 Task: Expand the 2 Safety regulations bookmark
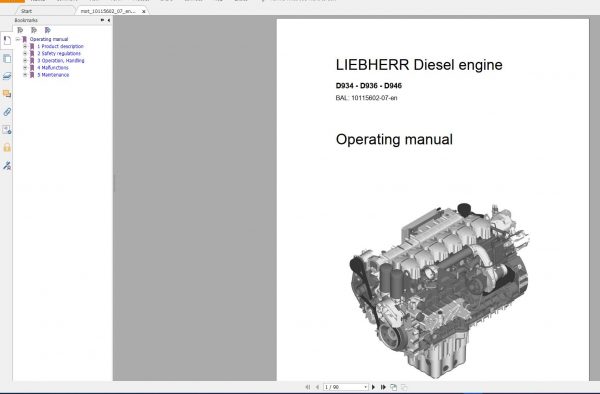pos(25,54)
